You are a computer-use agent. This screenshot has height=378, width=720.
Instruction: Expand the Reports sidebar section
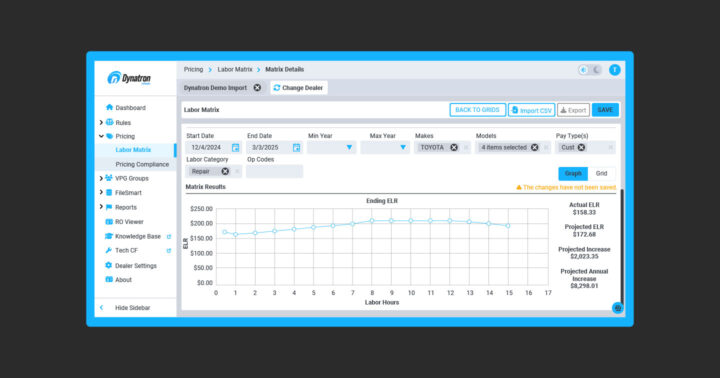click(101, 207)
